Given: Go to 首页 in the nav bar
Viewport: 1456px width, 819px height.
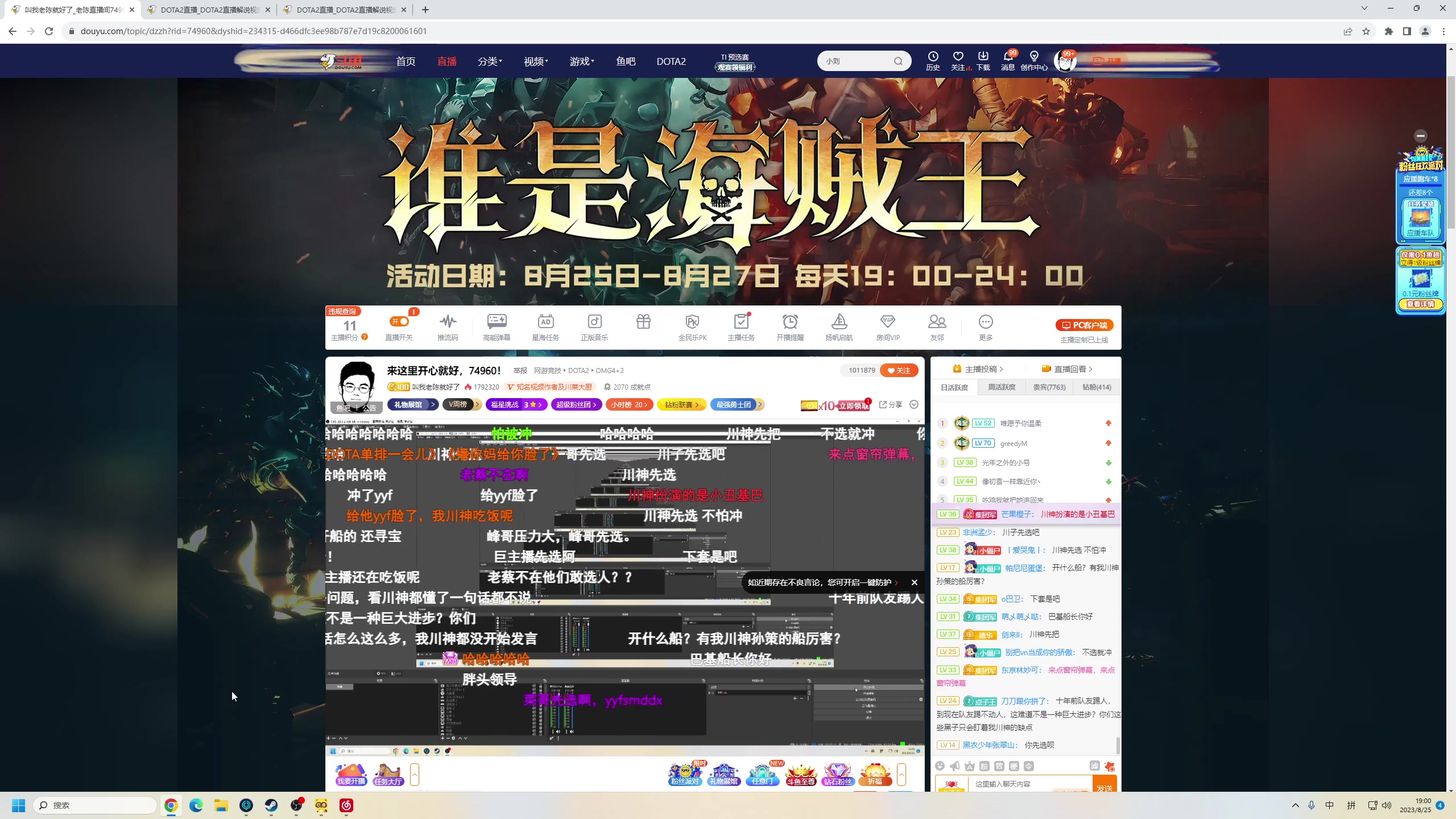Looking at the screenshot, I should tap(406, 61).
